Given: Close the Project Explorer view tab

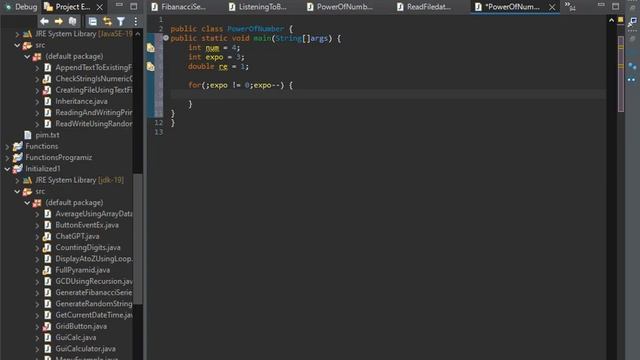Looking at the screenshot, I should pos(100,7).
